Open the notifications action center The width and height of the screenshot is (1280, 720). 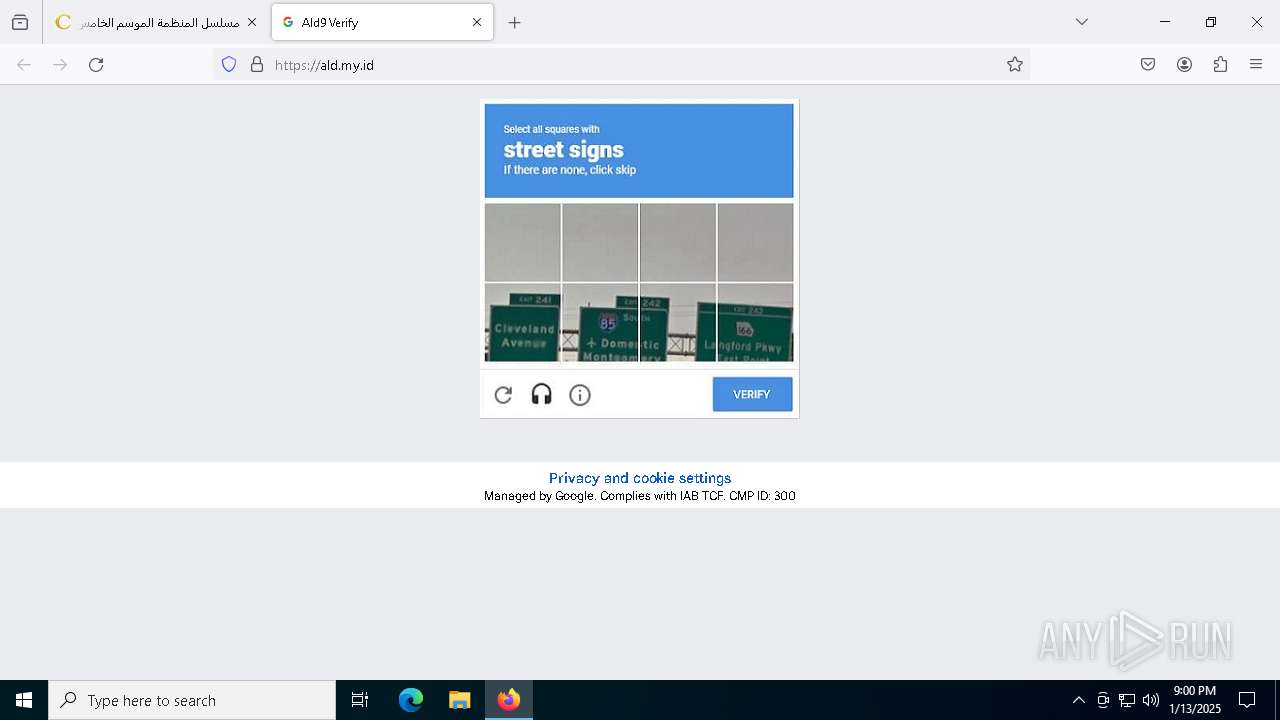pyautogui.click(x=1247, y=700)
